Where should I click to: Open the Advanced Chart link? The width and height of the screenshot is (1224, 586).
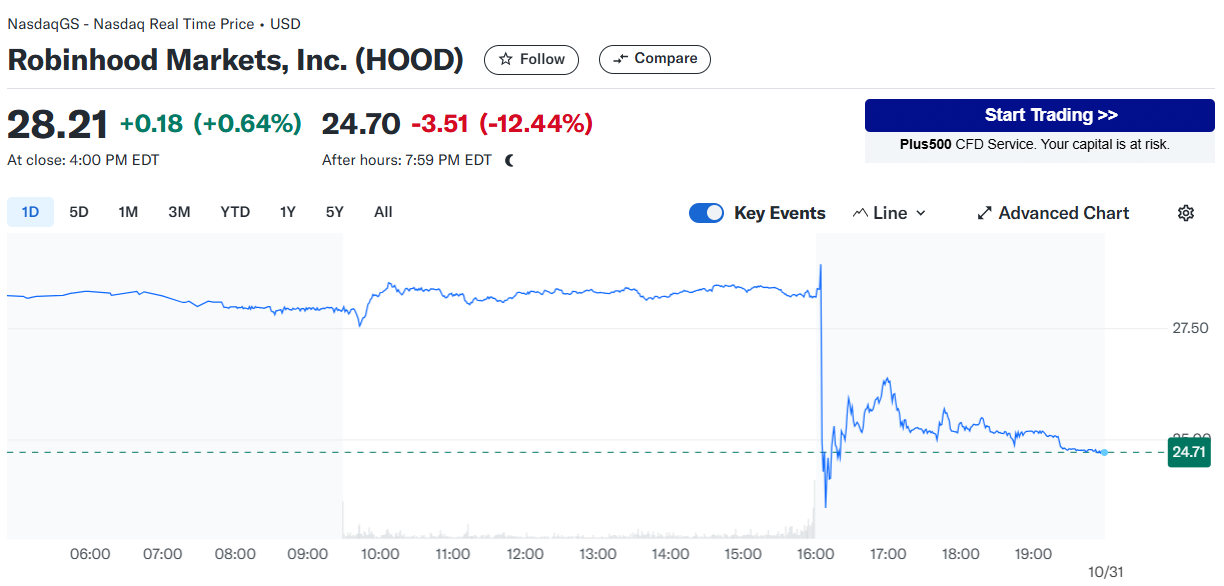[1063, 213]
